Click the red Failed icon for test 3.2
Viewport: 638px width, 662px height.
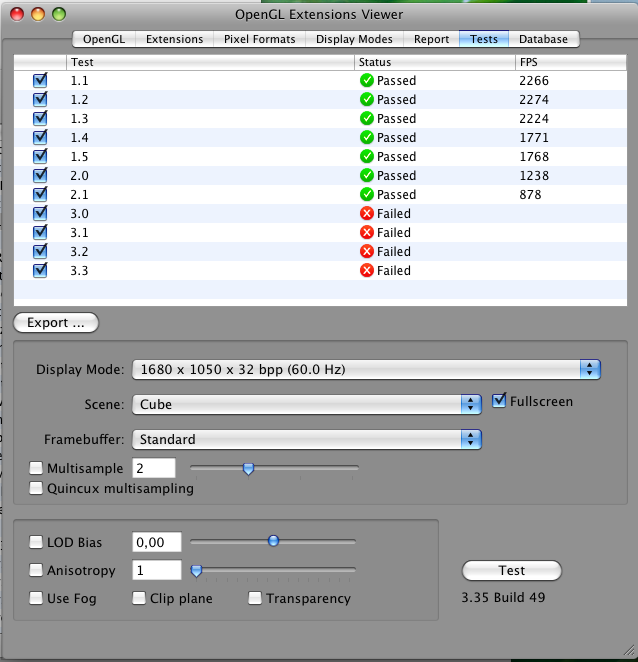[x=367, y=251]
